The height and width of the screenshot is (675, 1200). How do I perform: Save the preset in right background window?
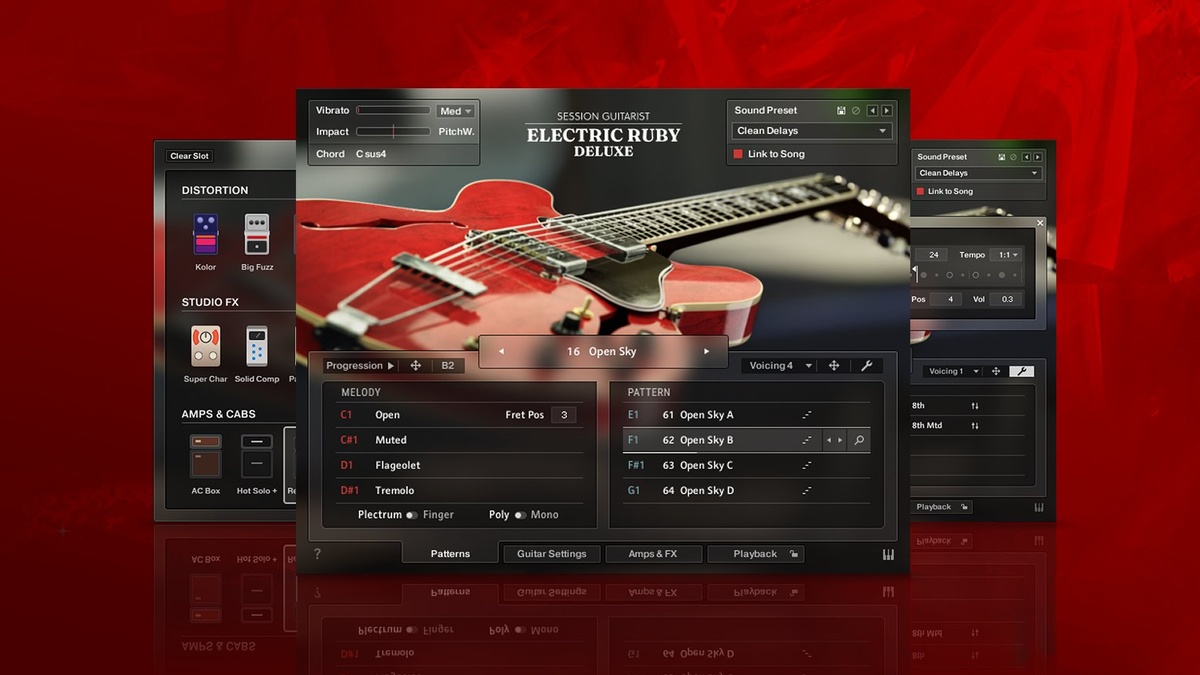point(1003,157)
